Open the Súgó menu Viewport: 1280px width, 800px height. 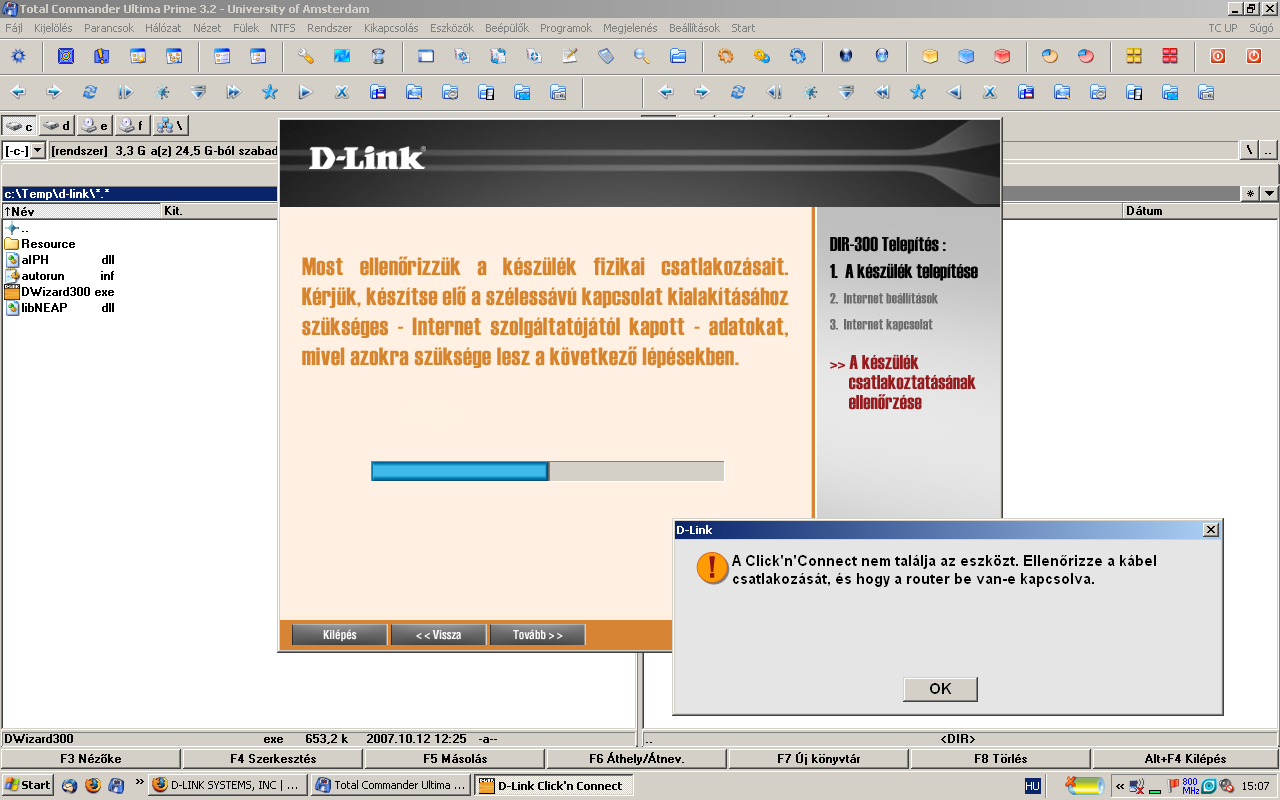pyautogui.click(x=1260, y=28)
